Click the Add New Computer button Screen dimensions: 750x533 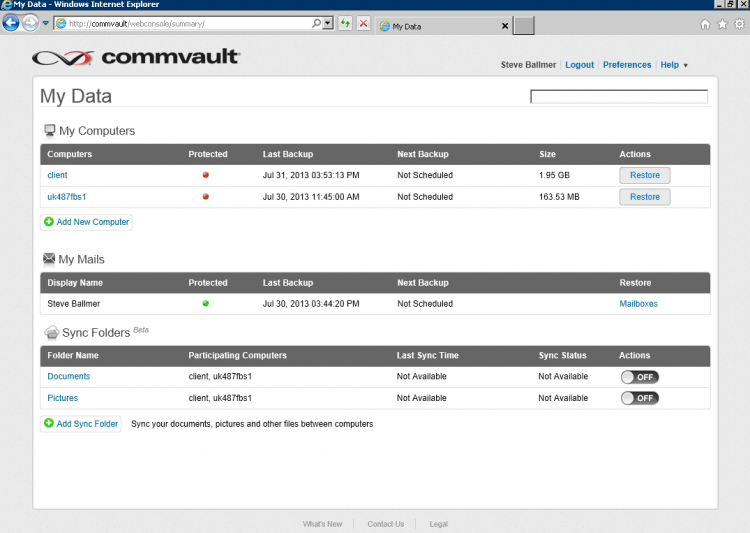coord(86,222)
